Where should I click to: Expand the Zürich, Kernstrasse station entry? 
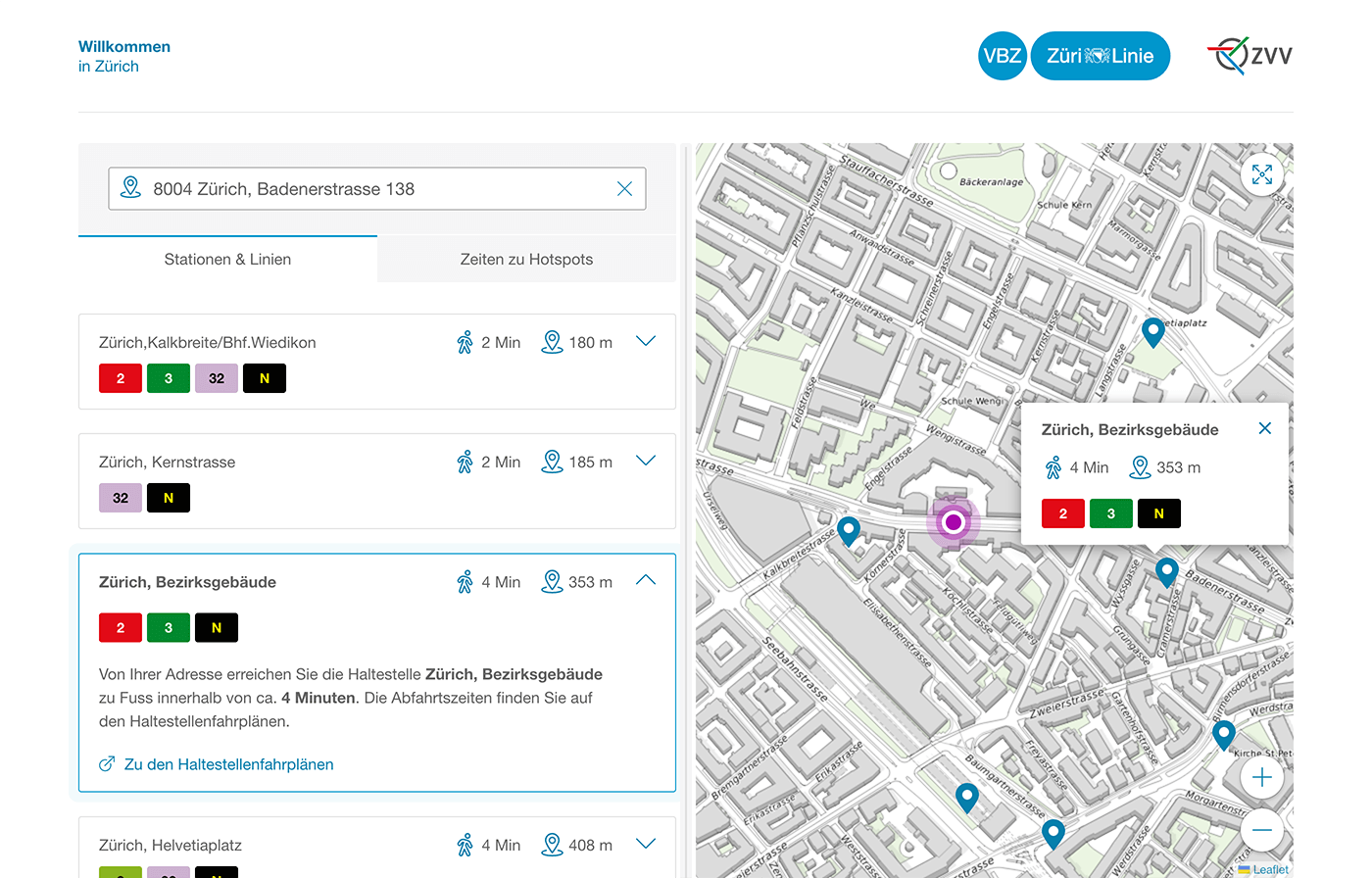click(x=645, y=462)
